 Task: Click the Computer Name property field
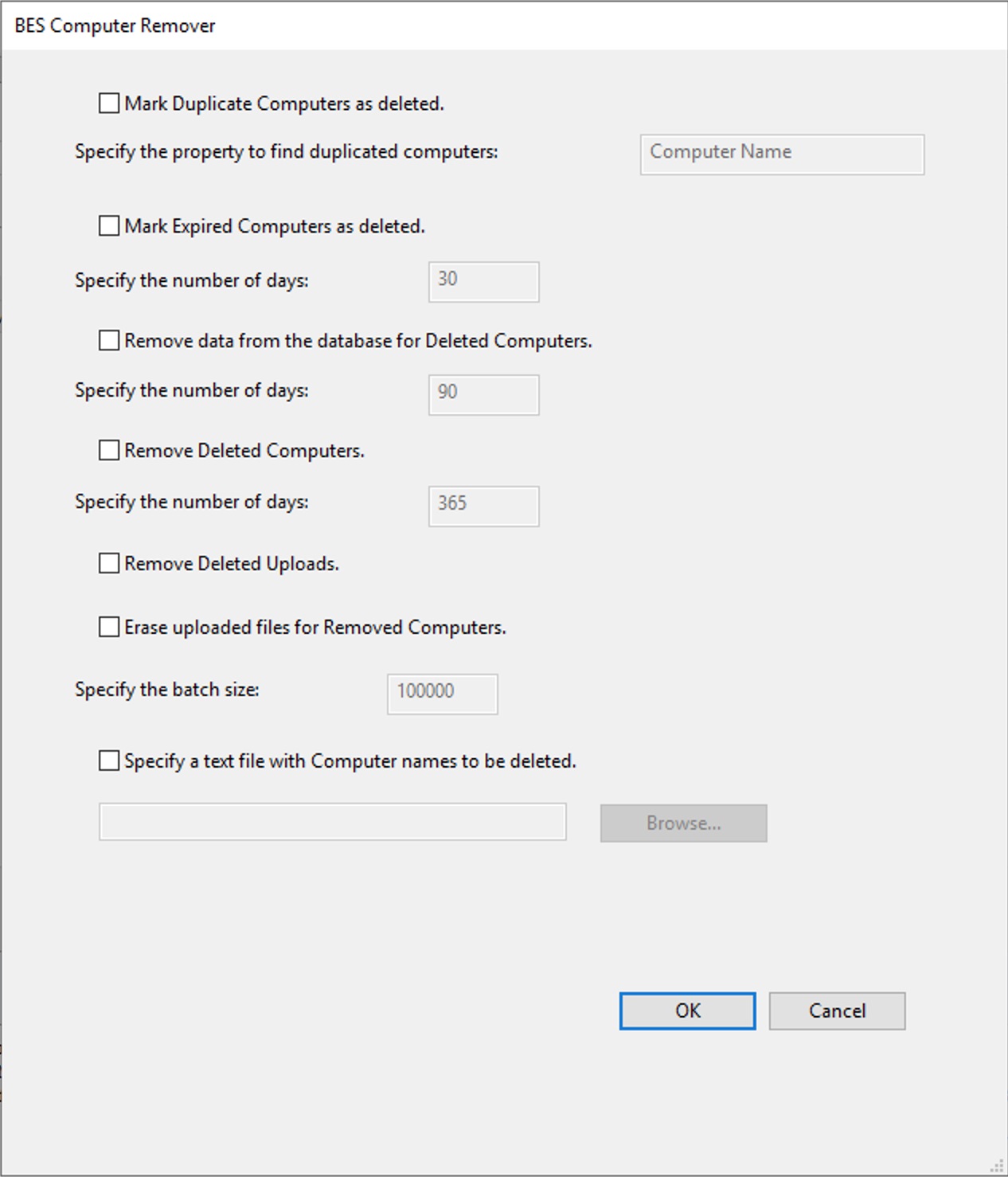[781, 154]
